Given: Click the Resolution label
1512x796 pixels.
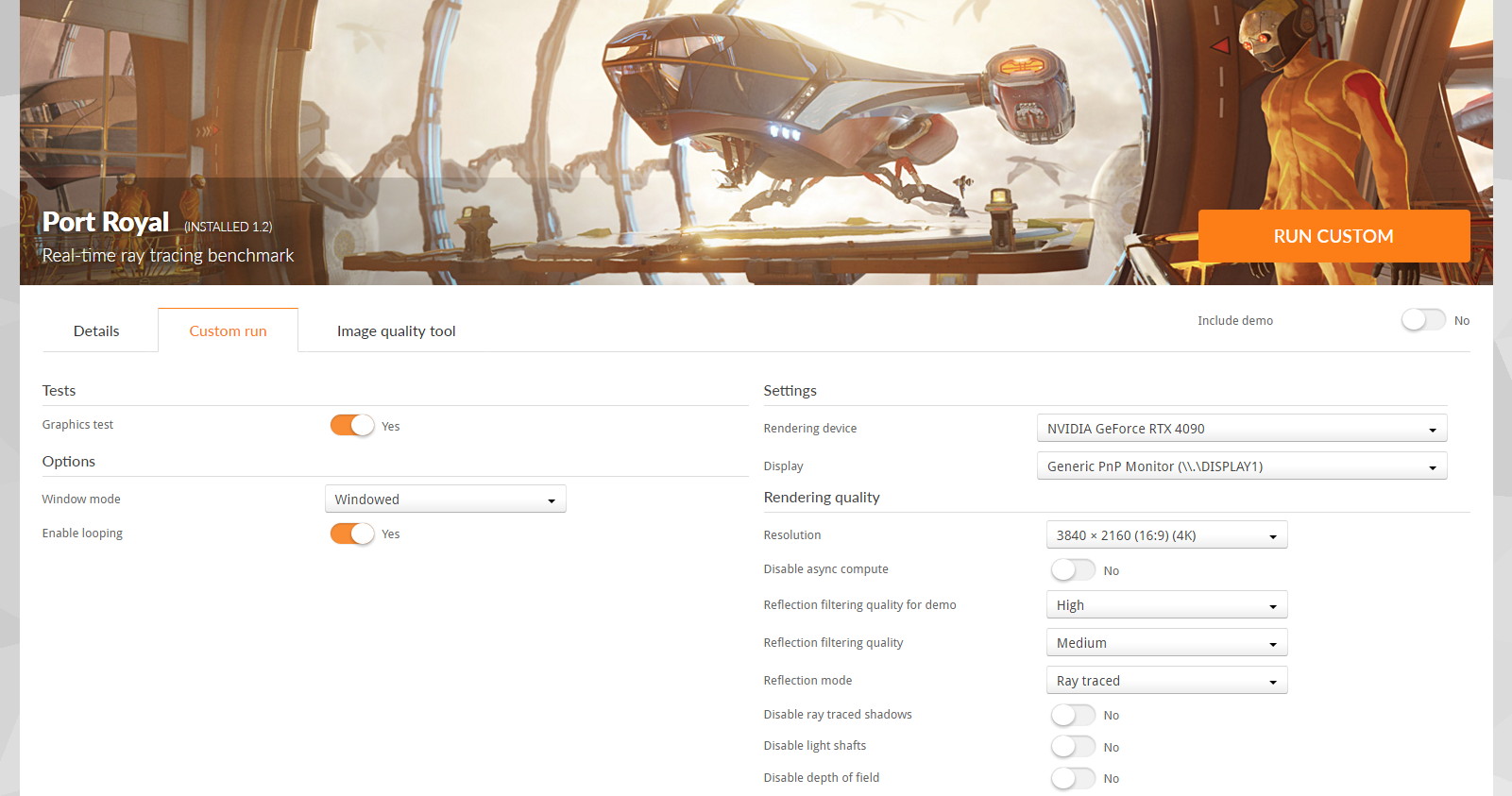Looking at the screenshot, I should coord(792,535).
